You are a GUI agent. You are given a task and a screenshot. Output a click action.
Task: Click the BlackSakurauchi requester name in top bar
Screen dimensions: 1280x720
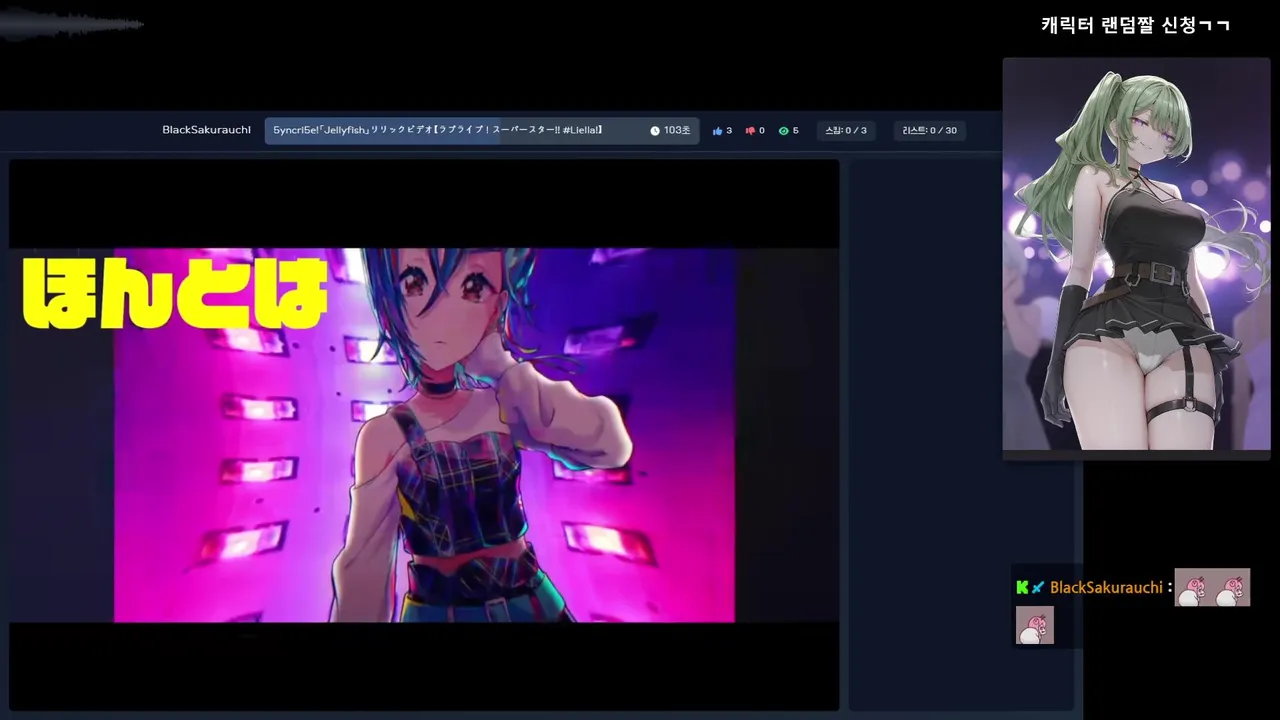coord(206,130)
